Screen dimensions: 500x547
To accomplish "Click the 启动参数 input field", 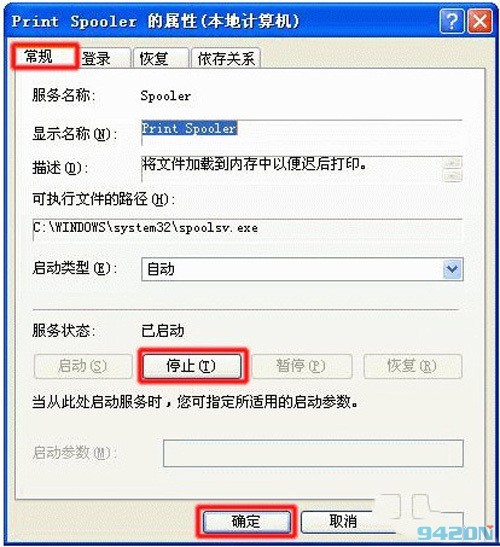I will (313, 453).
